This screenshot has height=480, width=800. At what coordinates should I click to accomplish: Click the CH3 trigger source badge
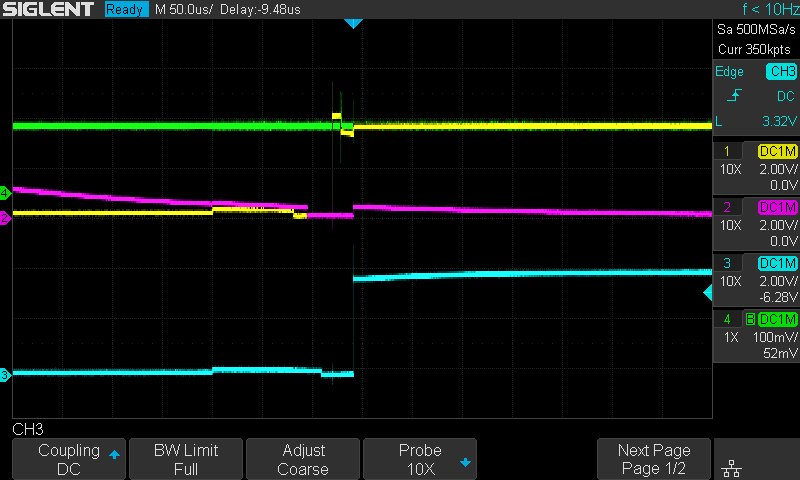click(x=781, y=71)
